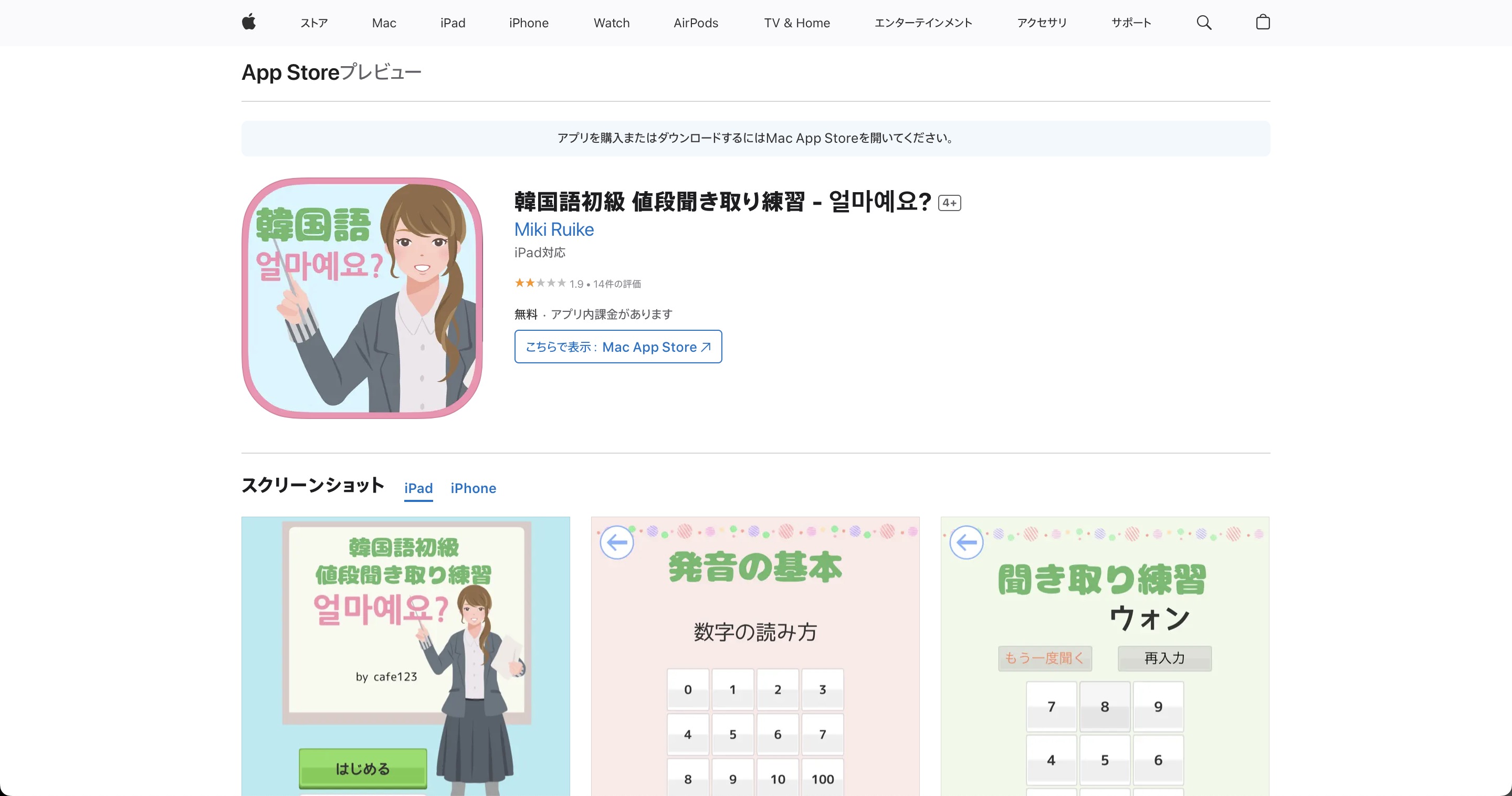Click the back arrow in 聞き取り練習 screenshot
The width and height of the screenshot is (1512, 796).
966,542
